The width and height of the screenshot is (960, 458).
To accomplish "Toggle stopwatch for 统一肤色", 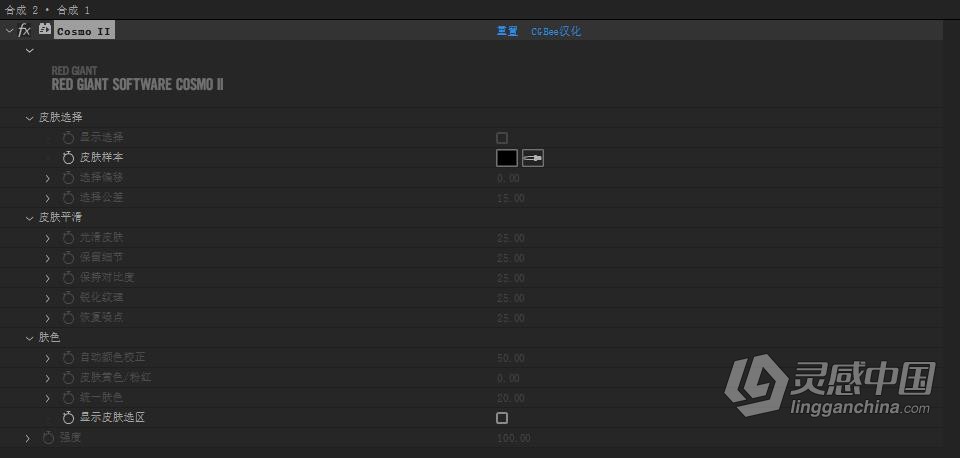I will [69, 399].
